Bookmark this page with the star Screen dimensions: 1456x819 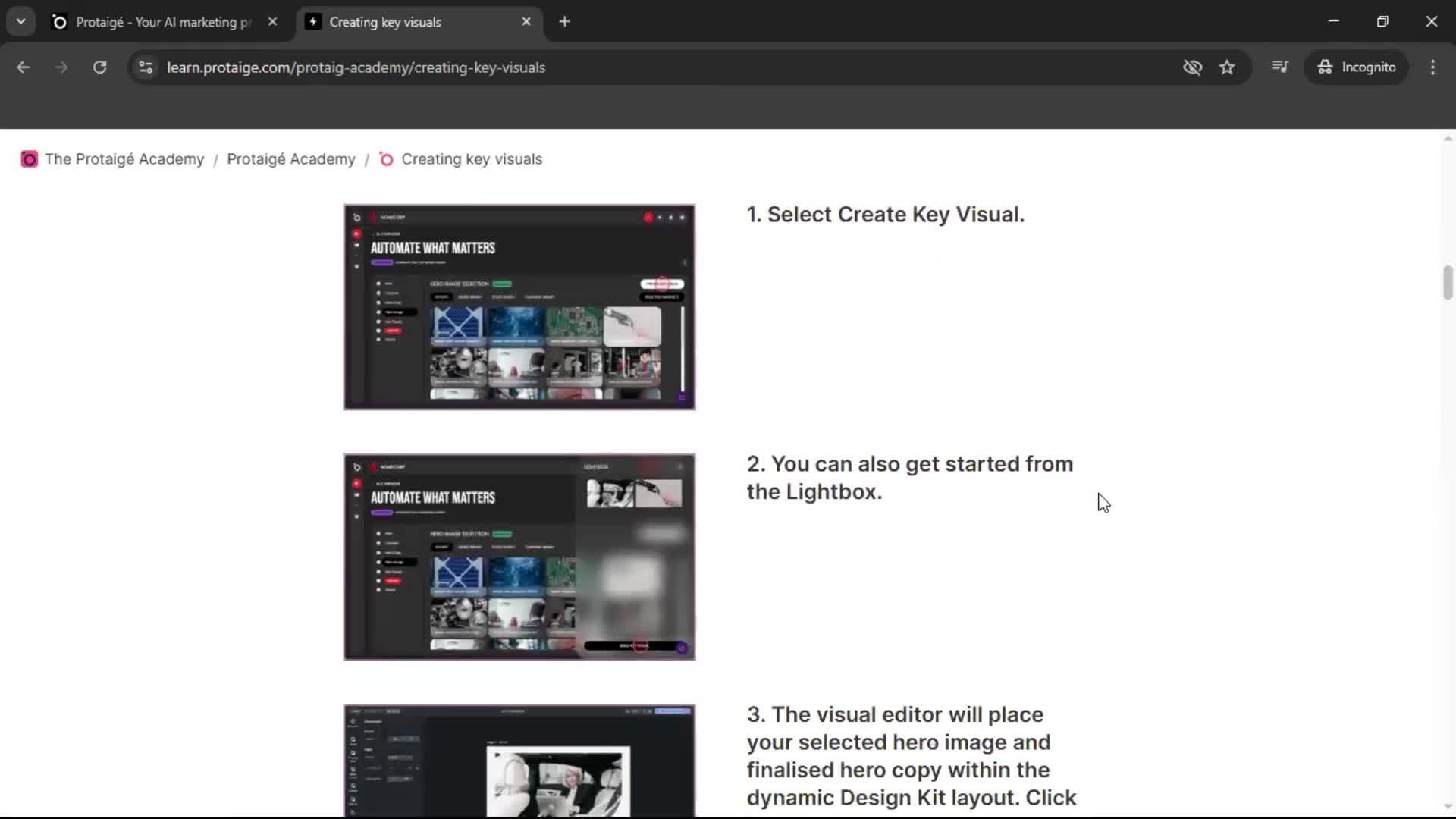pyautogui.click(x=1228, y=67)
